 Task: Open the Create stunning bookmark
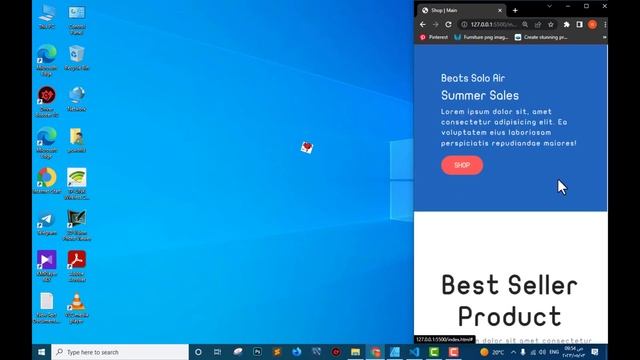(x=541, y=37)
